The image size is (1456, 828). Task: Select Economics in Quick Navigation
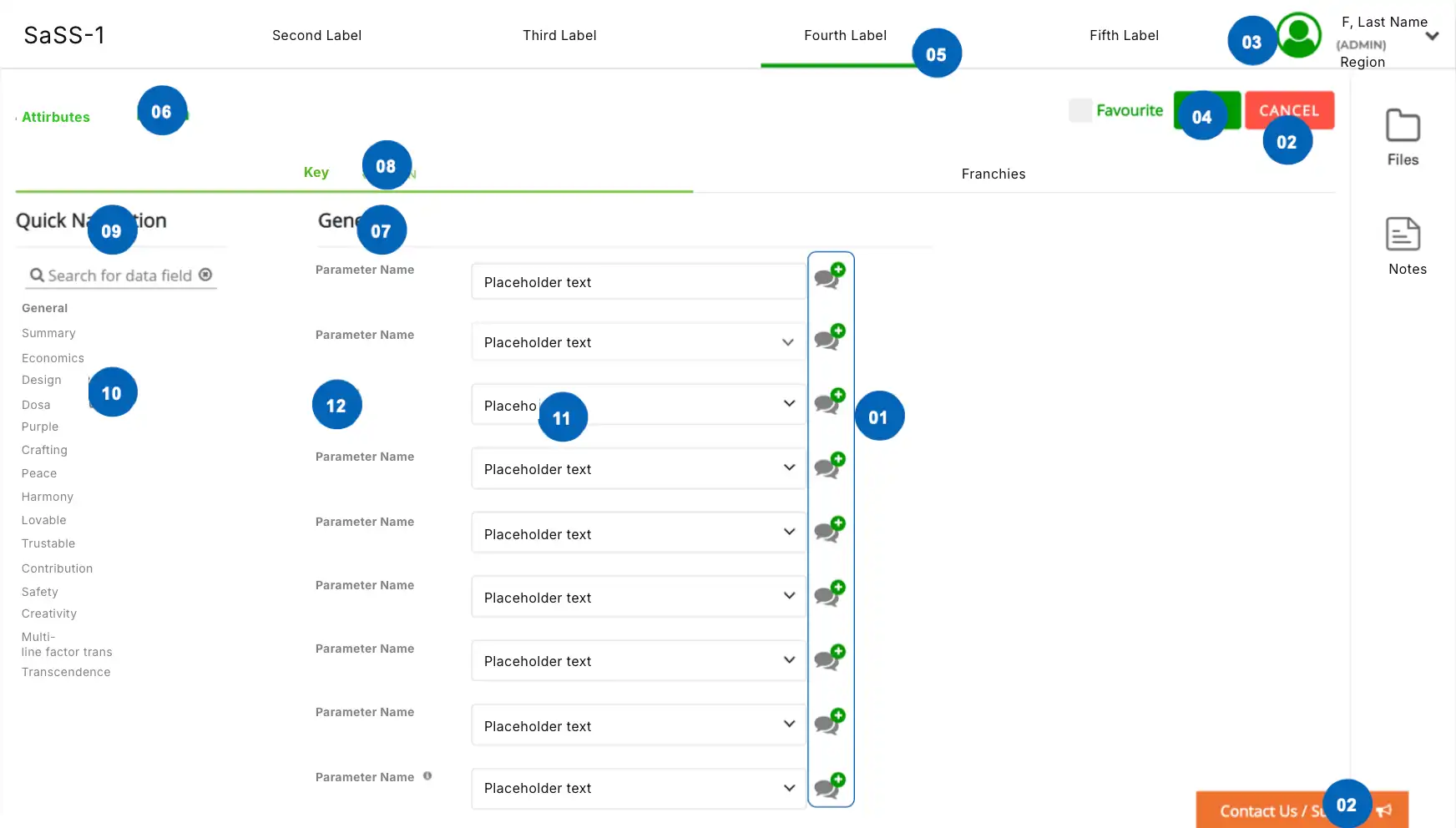53,357
